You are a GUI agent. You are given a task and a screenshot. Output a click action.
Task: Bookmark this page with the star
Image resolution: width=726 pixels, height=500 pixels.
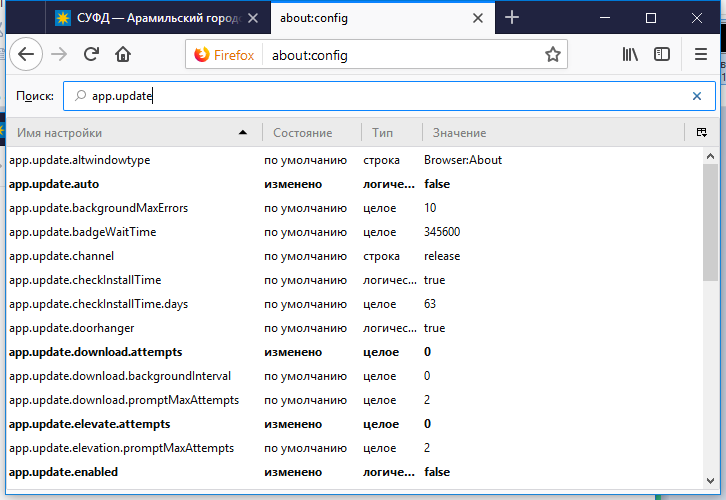[x=552, y=55]
